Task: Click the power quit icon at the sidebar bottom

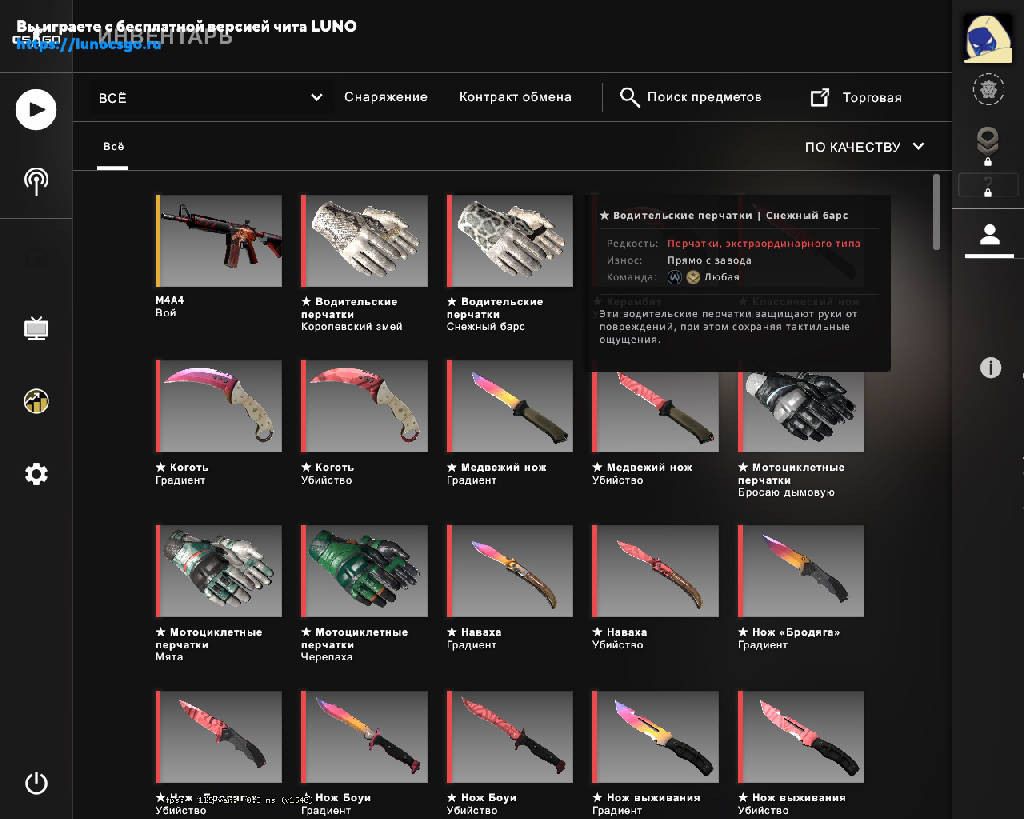Action: click(x=36, y=783)
